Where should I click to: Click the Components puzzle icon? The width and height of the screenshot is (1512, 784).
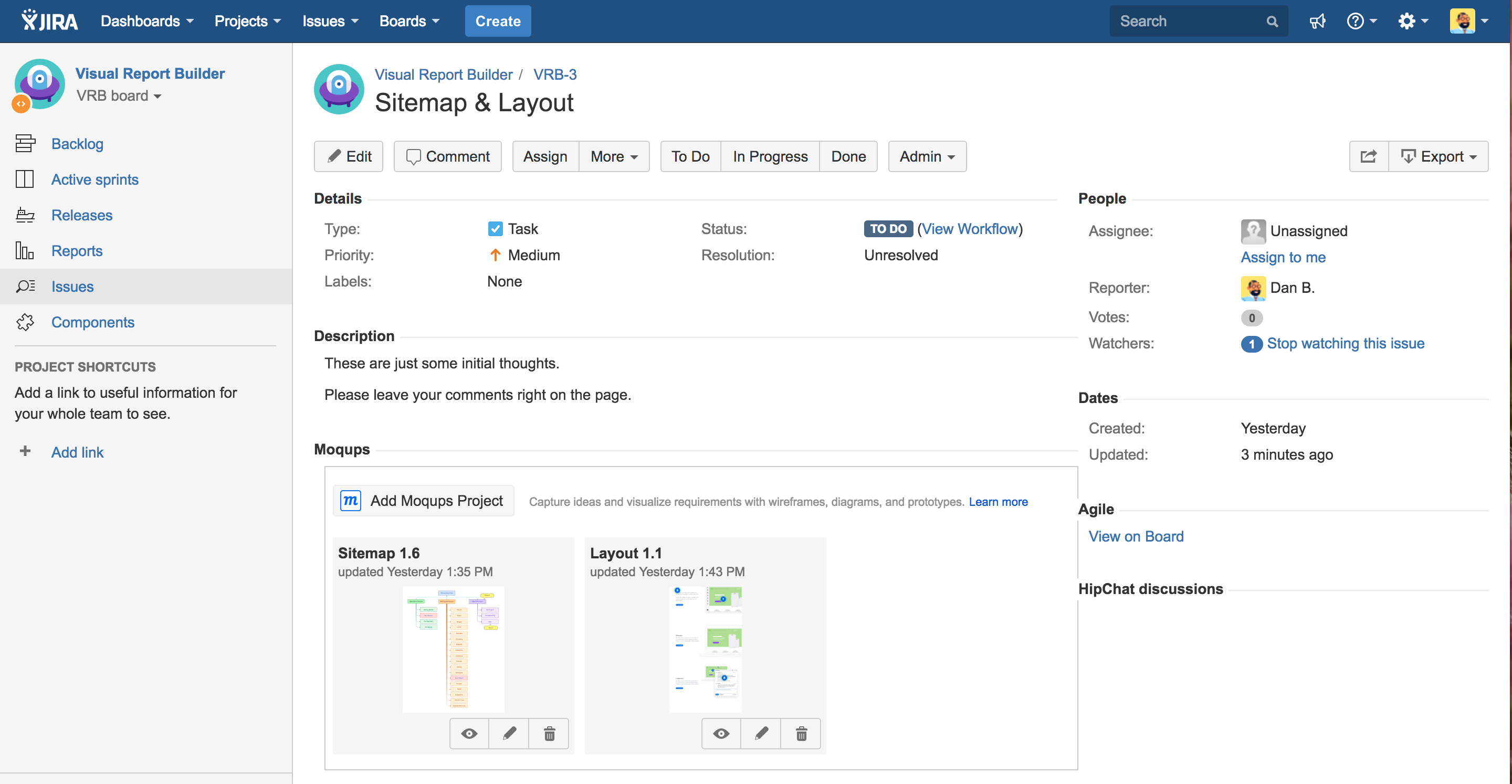(x=25, y=322)
